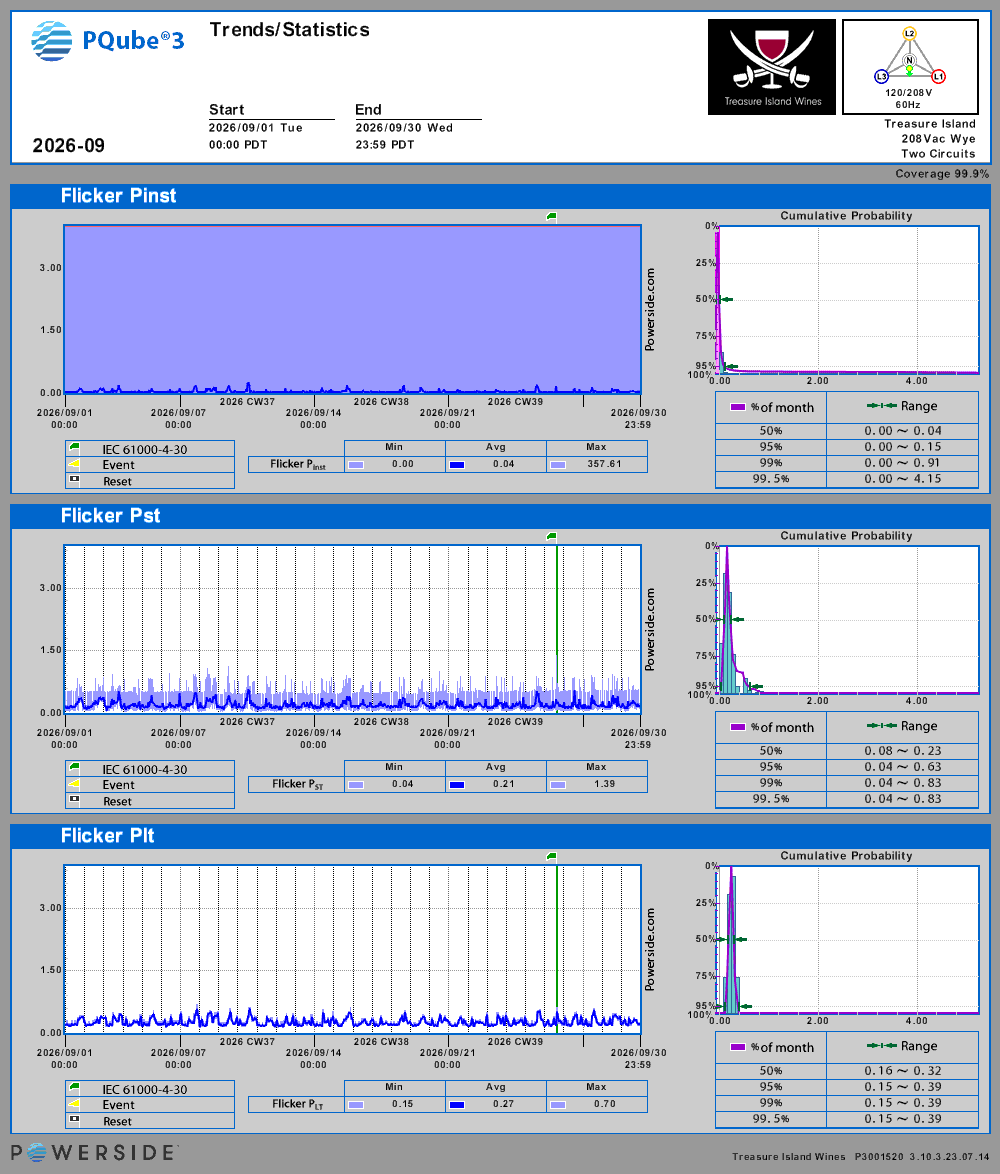The image size is (1000, 1174).
Task: Click the Powerside.com vertical link beside Pinst chart
Action: 650,309
